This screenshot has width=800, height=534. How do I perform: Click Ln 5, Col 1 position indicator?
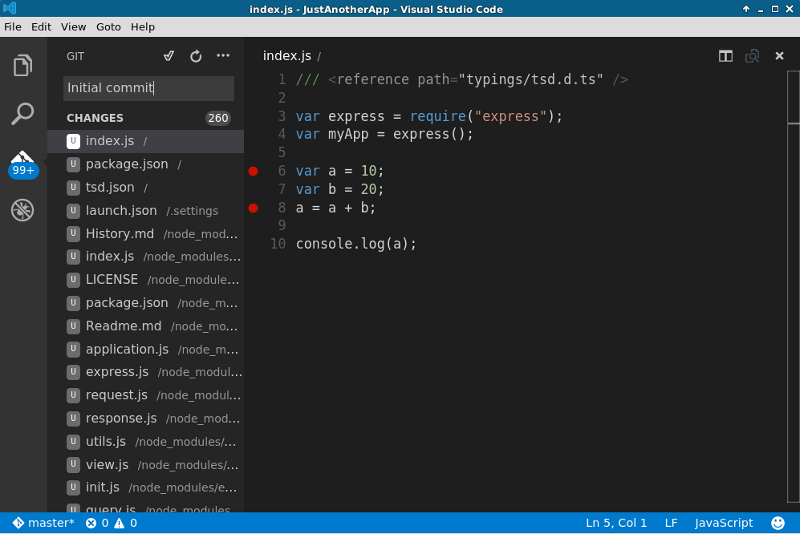616,523
